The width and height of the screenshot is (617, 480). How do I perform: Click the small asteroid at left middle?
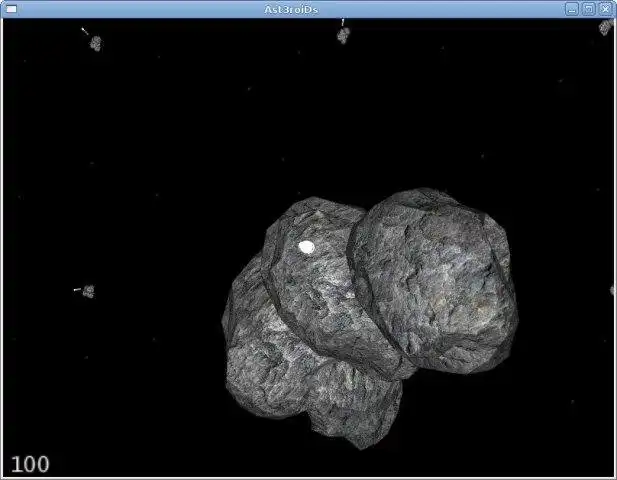point(89,292)
